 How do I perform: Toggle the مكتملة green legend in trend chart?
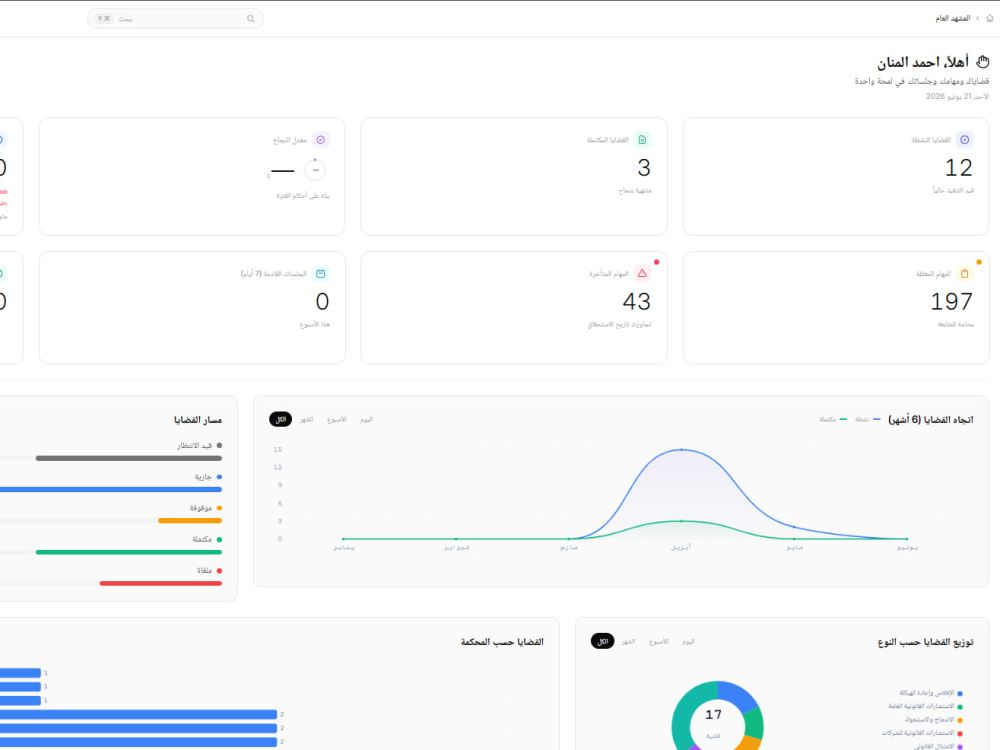(833, 419)
